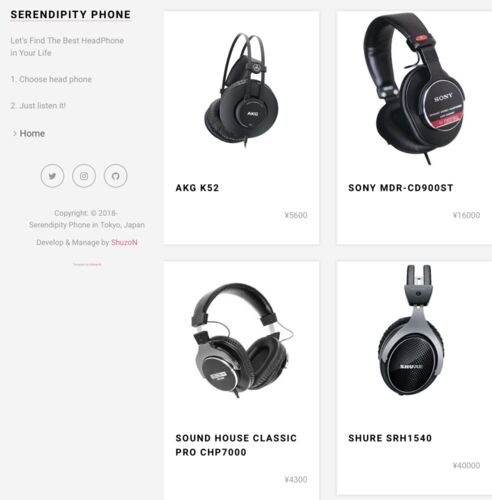Open the Twitter social icon
This screenshot has width=492, height=500.
point(52,176)
